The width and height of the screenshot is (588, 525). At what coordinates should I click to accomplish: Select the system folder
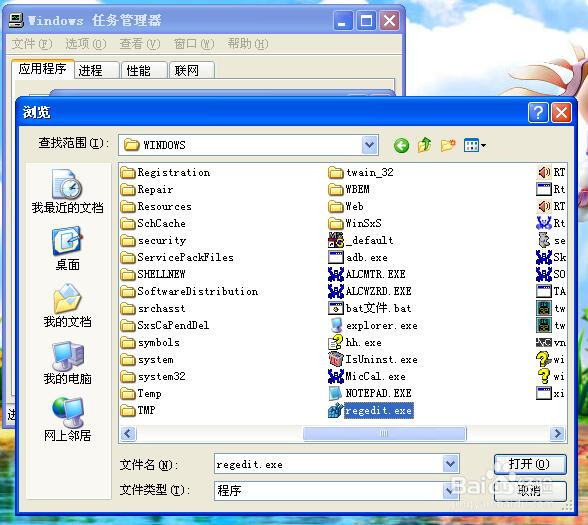click(x=147, y=359)
